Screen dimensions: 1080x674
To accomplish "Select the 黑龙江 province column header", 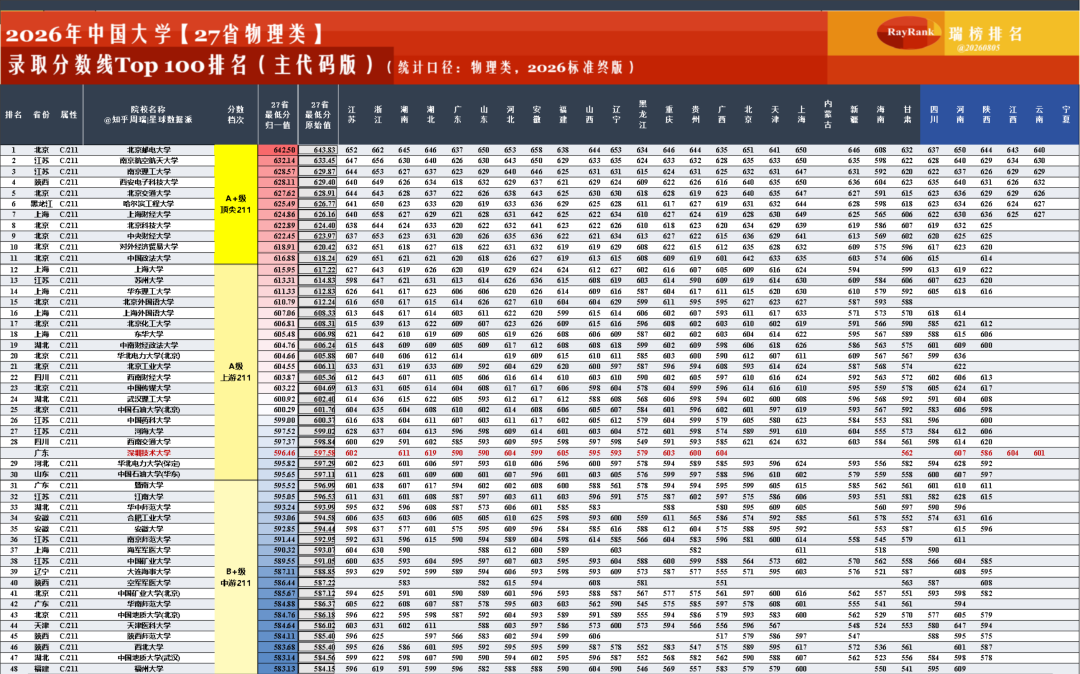I will [x=643, y=114].
